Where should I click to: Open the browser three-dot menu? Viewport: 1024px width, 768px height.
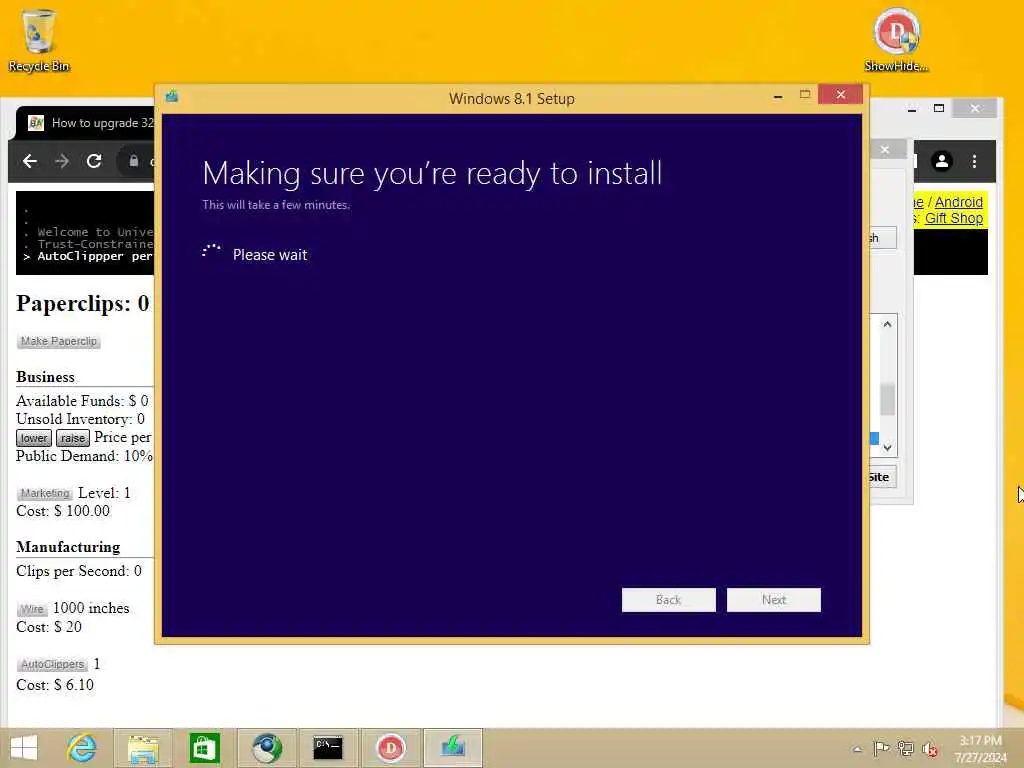974,161
